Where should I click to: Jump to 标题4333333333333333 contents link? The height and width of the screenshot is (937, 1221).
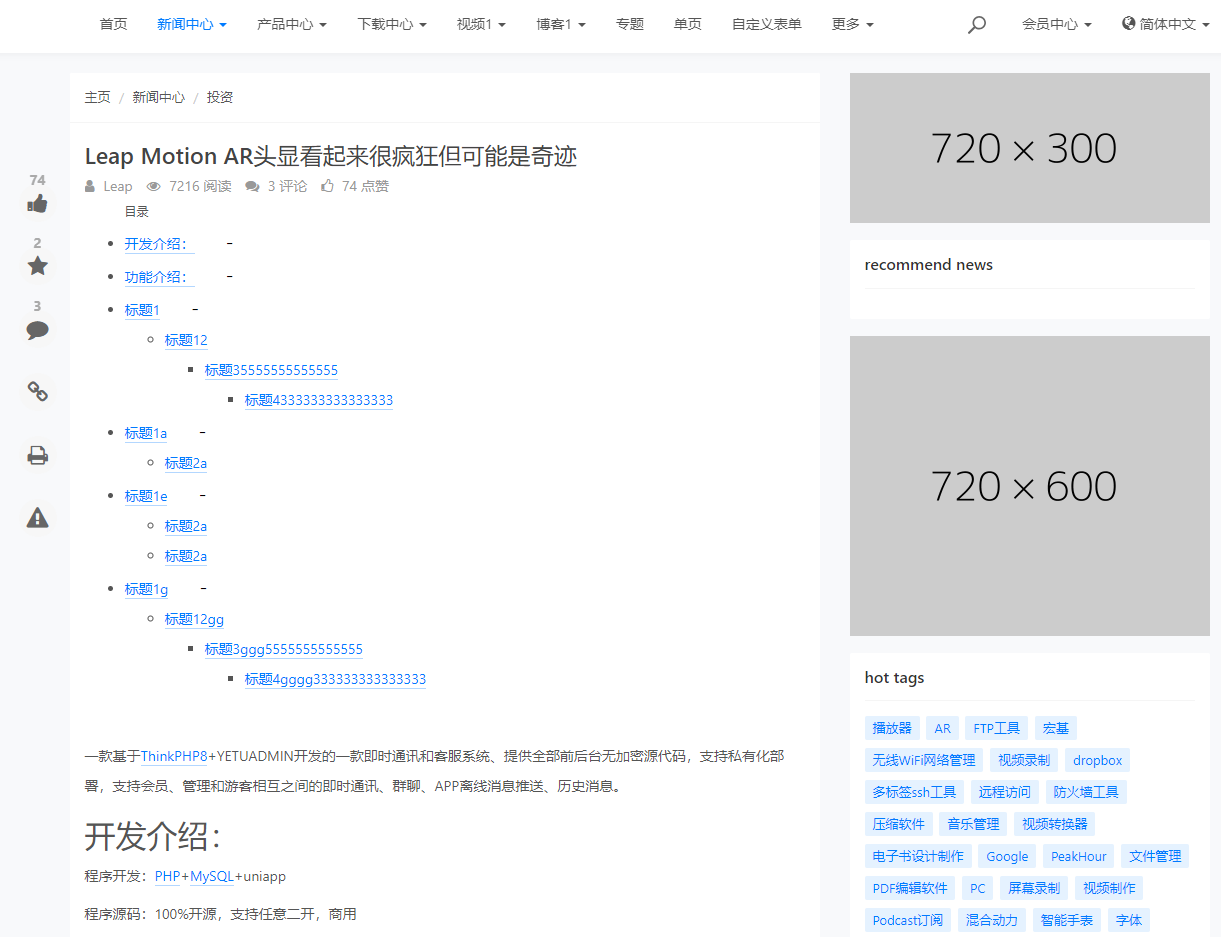(x=319, y=400)
